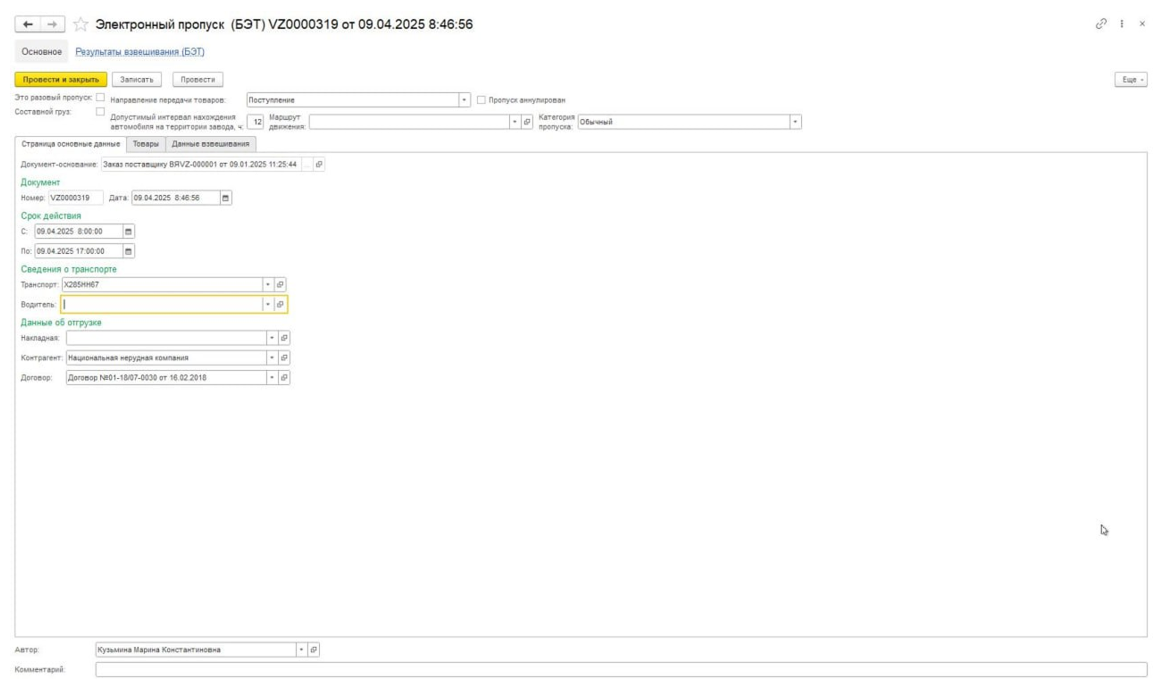Click 'Провести и закрыть' button
Screen dimensions: 1161x694
[61, 79]
